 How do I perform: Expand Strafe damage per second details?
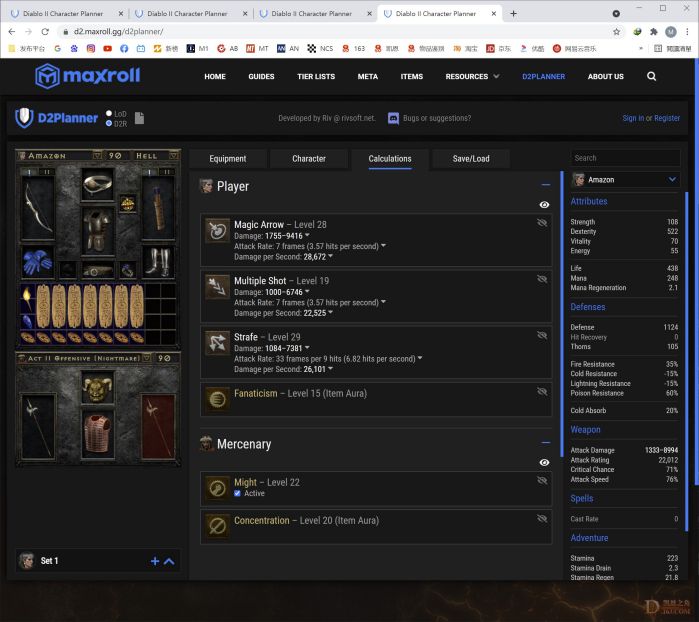click(330, 368)
